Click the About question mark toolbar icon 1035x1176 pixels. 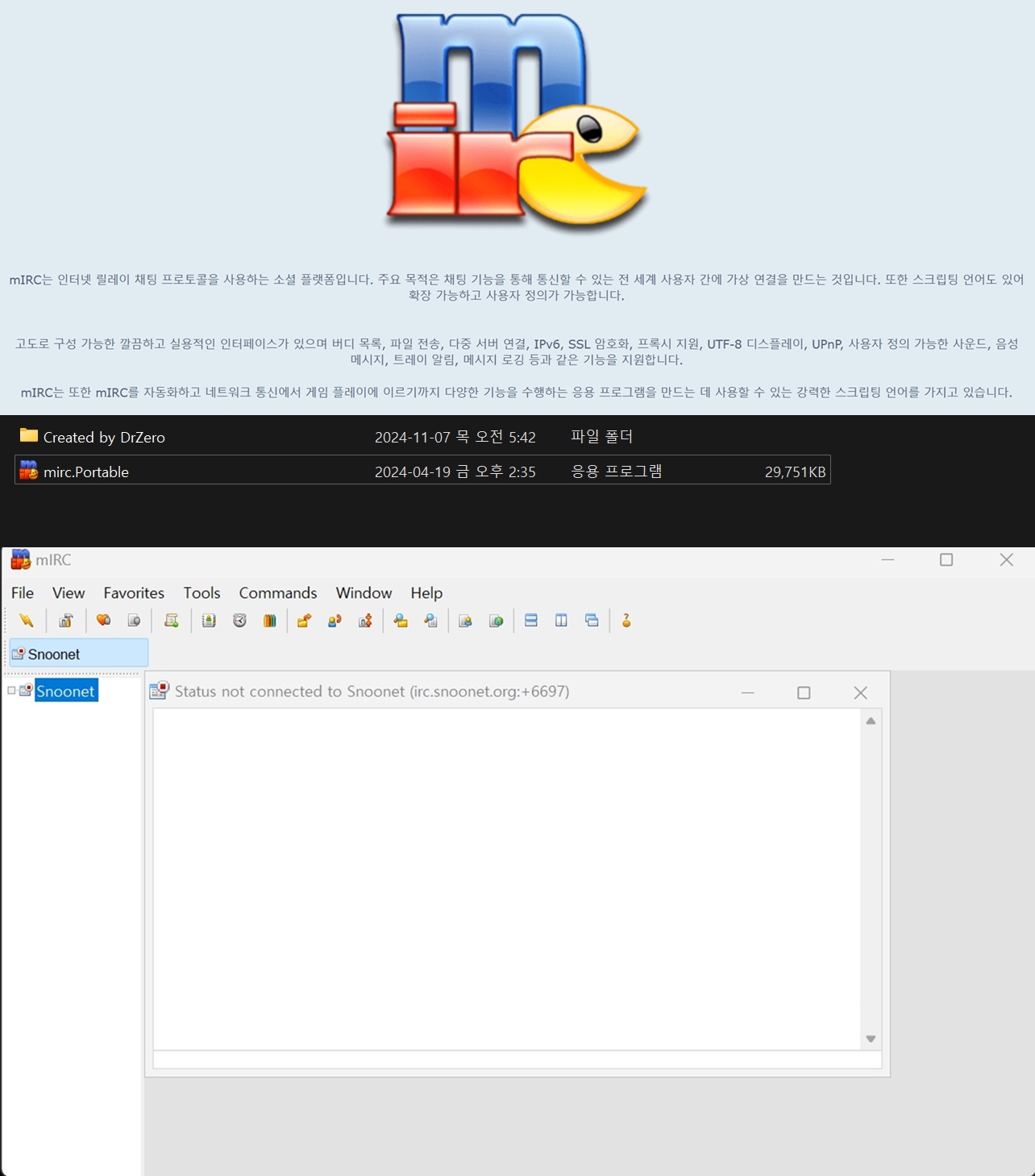626,620
